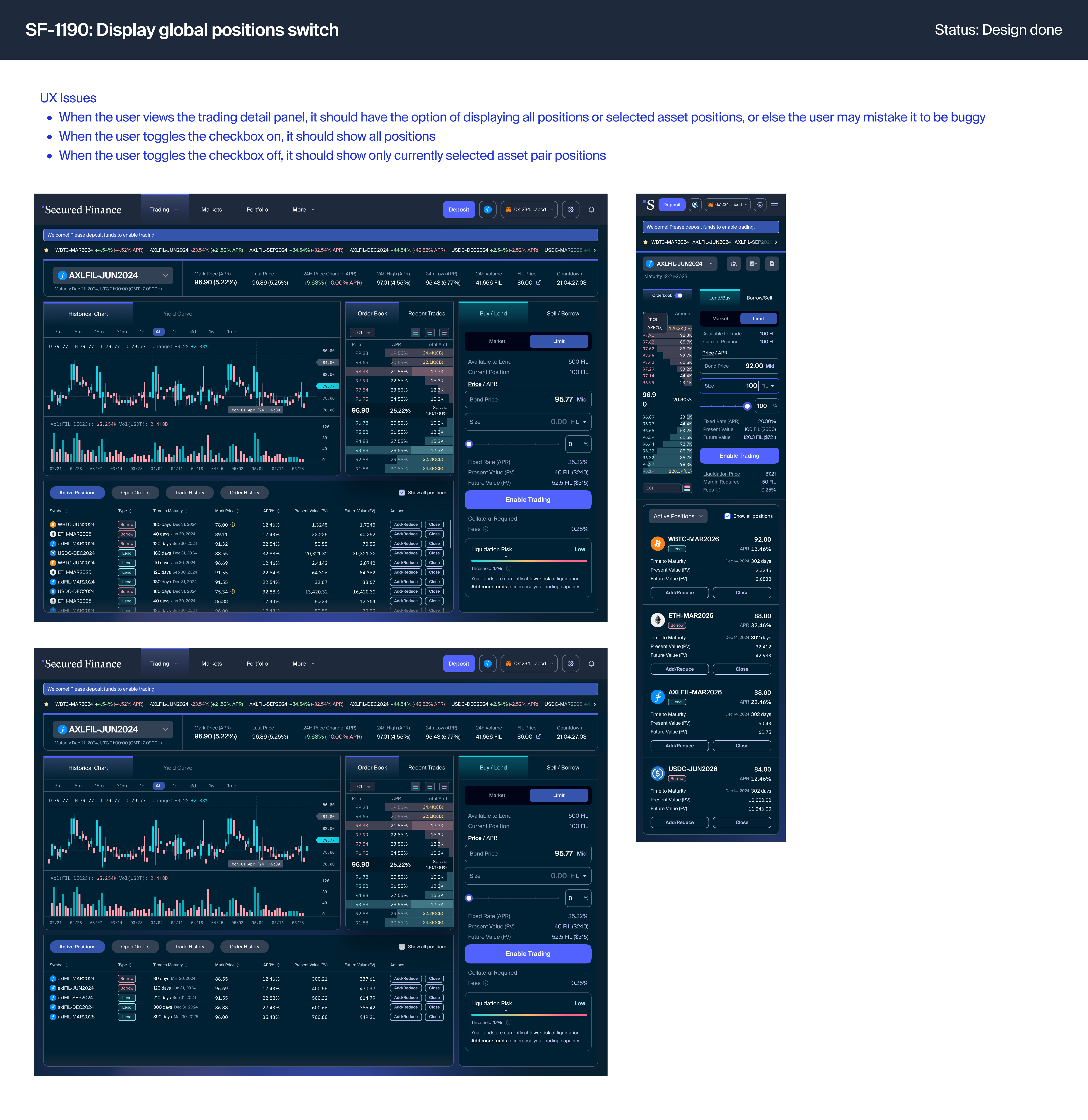Viewport: 1088px width, 1120px height.
Task: Click Enable Trading button in top mockup
Action: [x=528, y=500]
